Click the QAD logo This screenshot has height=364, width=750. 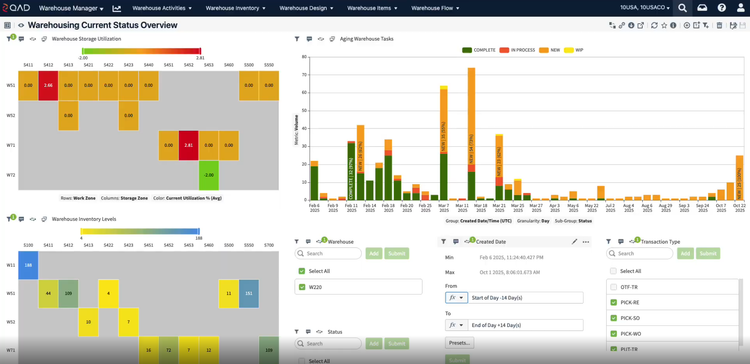[16, 8]
